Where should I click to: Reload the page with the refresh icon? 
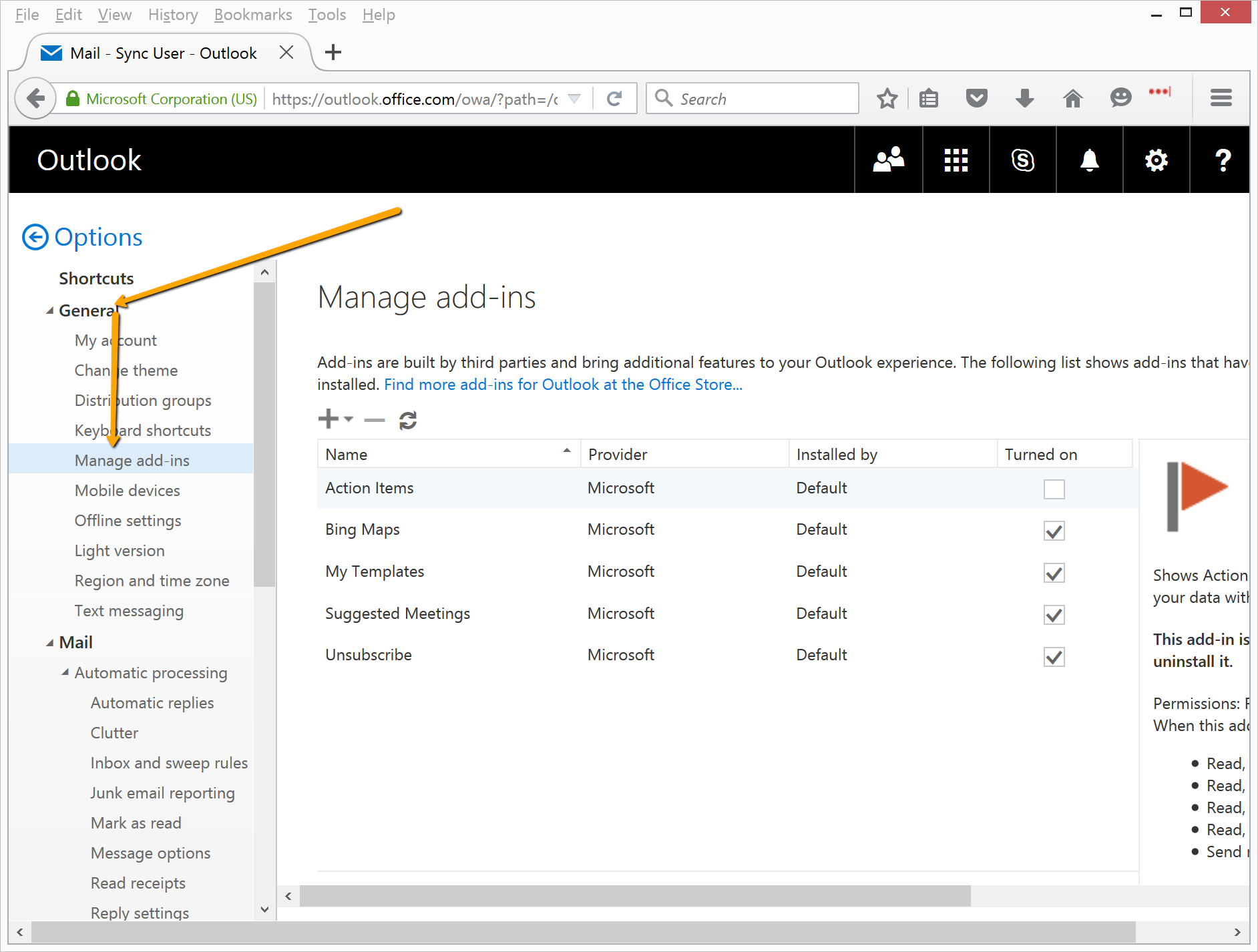(614, 99)
